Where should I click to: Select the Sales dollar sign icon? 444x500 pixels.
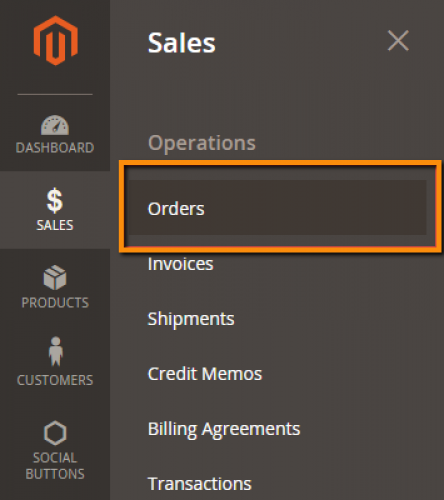pos(55,201)
